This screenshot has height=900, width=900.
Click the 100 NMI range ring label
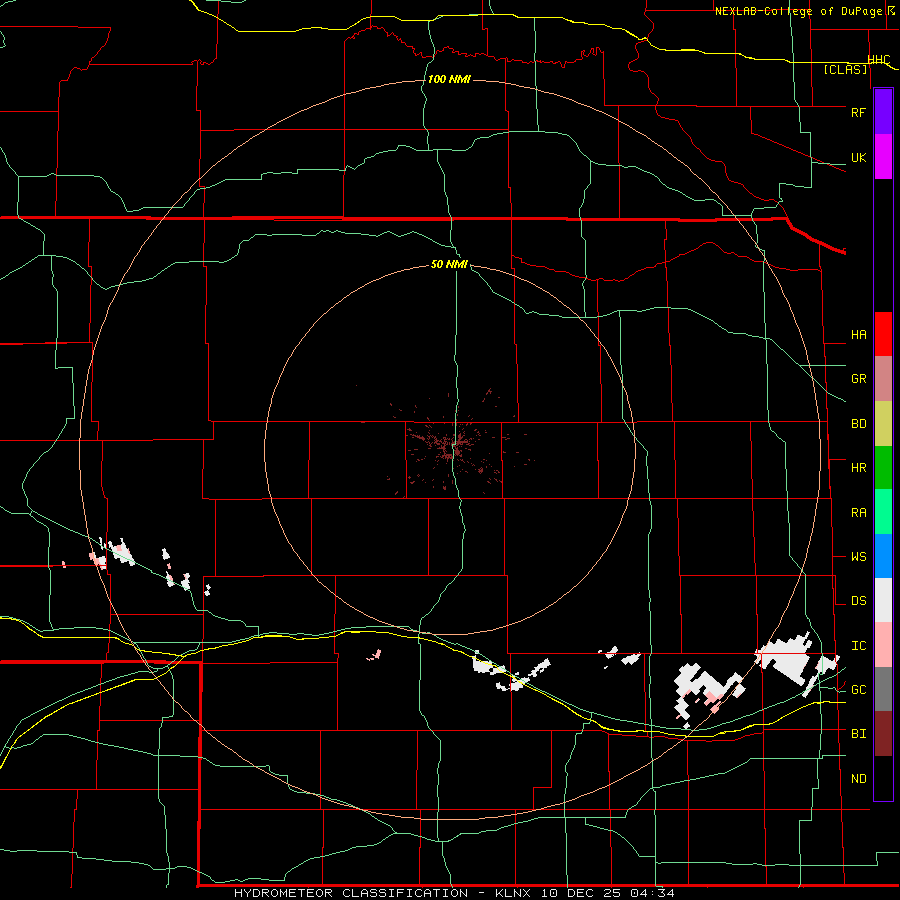tap(449, 79)
